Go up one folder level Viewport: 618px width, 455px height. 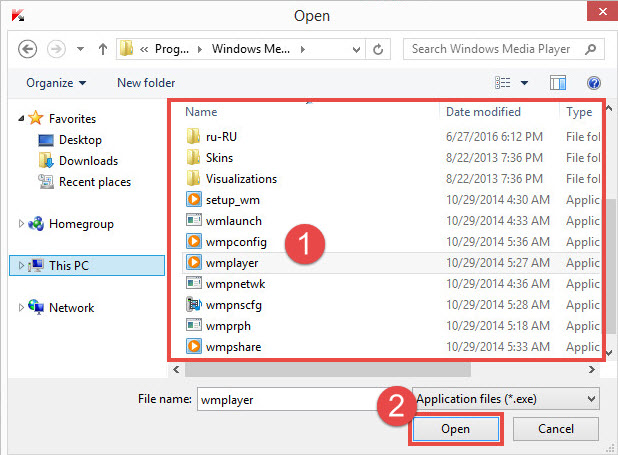pyautogui.click(x=103, y=49)
